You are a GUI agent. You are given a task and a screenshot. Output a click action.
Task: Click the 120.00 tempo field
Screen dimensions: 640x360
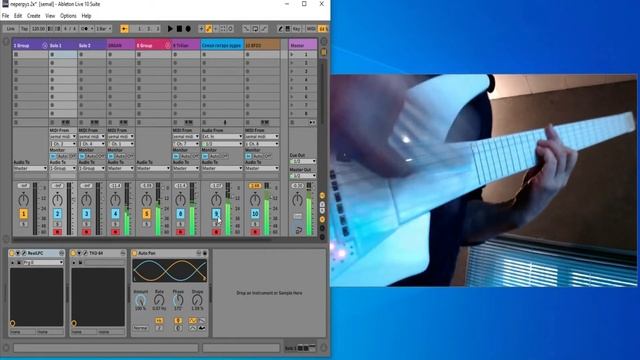pyautogui.click(x=38, y=29)
